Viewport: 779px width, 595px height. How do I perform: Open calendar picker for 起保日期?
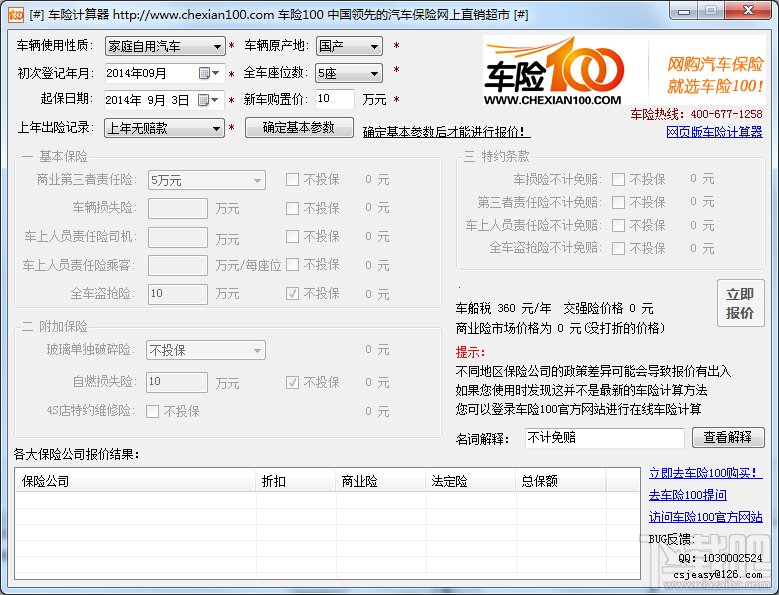208,100
